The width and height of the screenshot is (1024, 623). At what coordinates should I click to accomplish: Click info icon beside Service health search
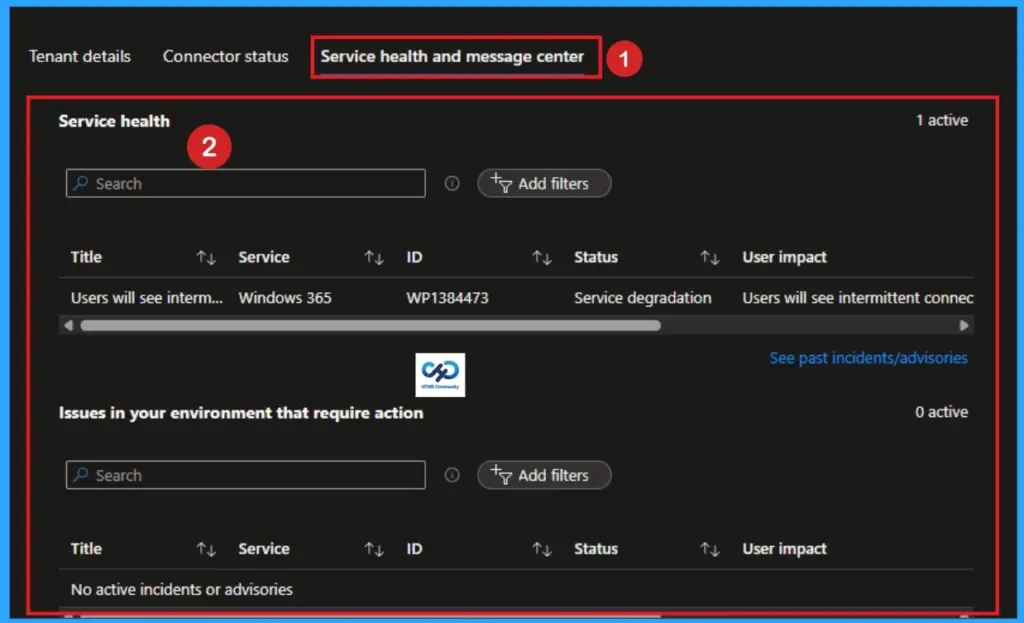(452, 184)
